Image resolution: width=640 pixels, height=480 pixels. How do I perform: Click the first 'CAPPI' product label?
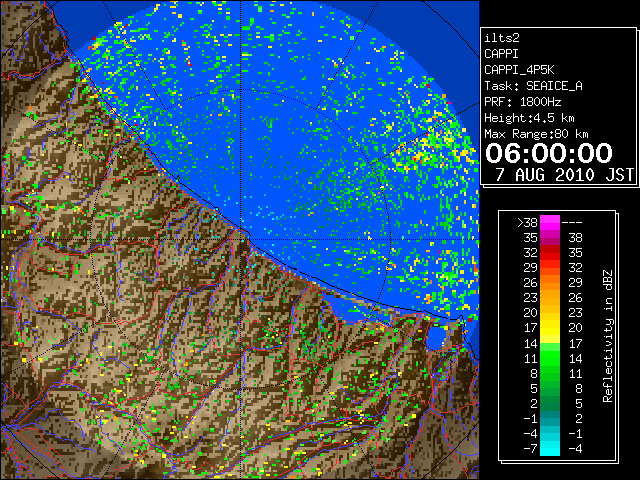tap(501, 54)
